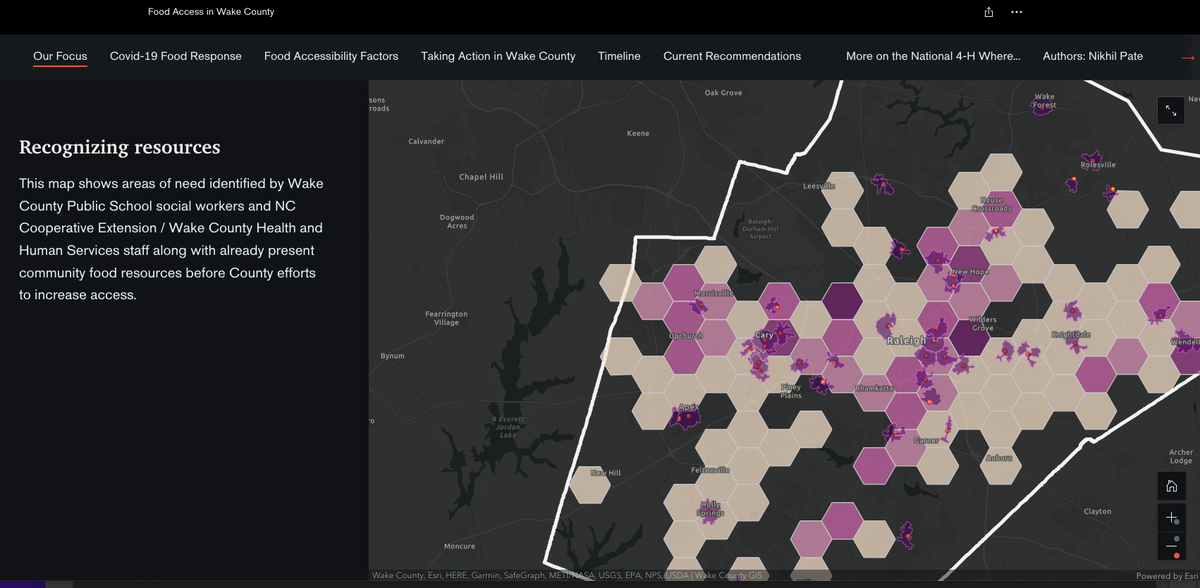Open the Food Accessibility Factors section
The width and height of the screenshot is (1200, 588).
point(331,57)
